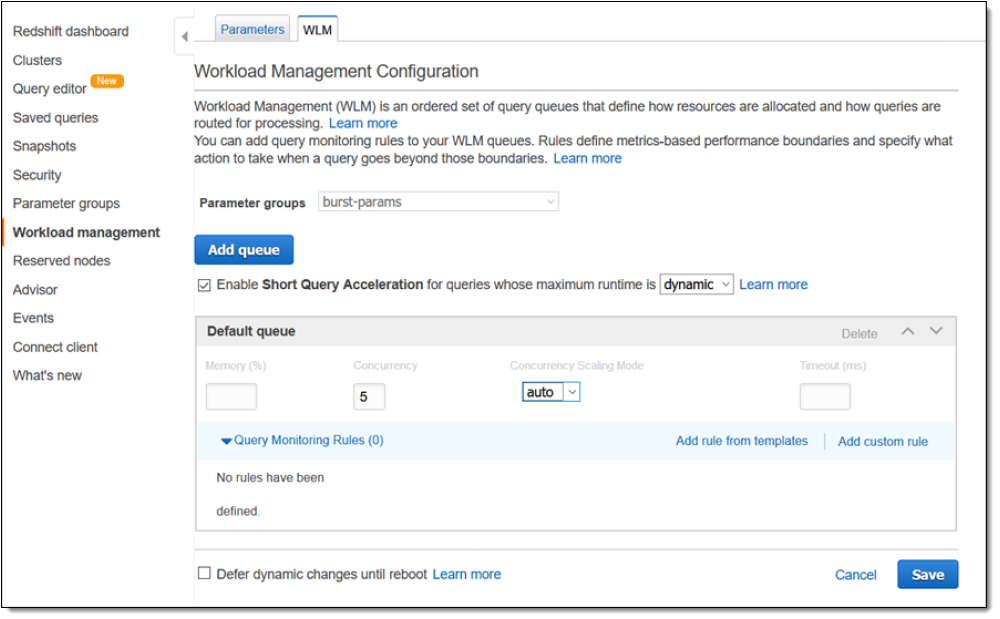Go to Clusters in the sidebar
Viewport: 1000px width, 619px height.
pos(38,61)
